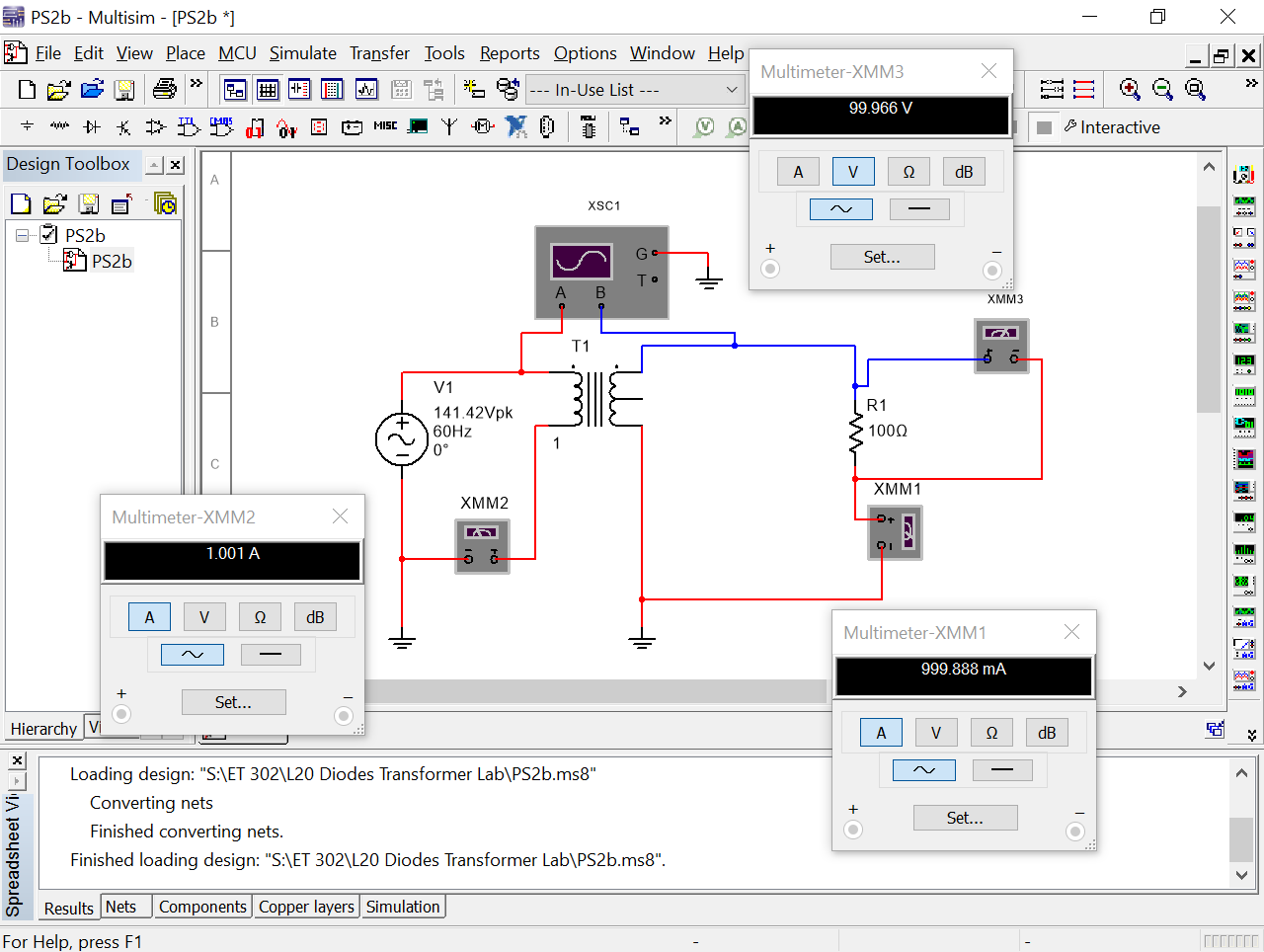Screen dimensions: 1264x952
Task: Enable dB mode on Multimeter-XMM3
Action: [x=963, y=171]
